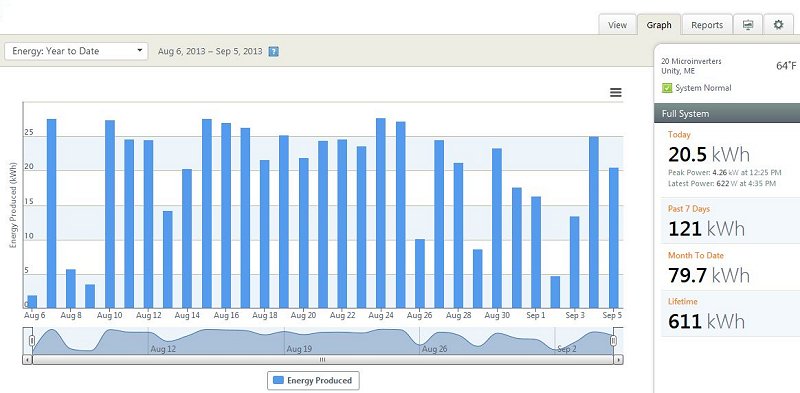Screen dimensions: 800x393
Task: Click the Aug 7 energy bar
Action: tap(52, 213)
